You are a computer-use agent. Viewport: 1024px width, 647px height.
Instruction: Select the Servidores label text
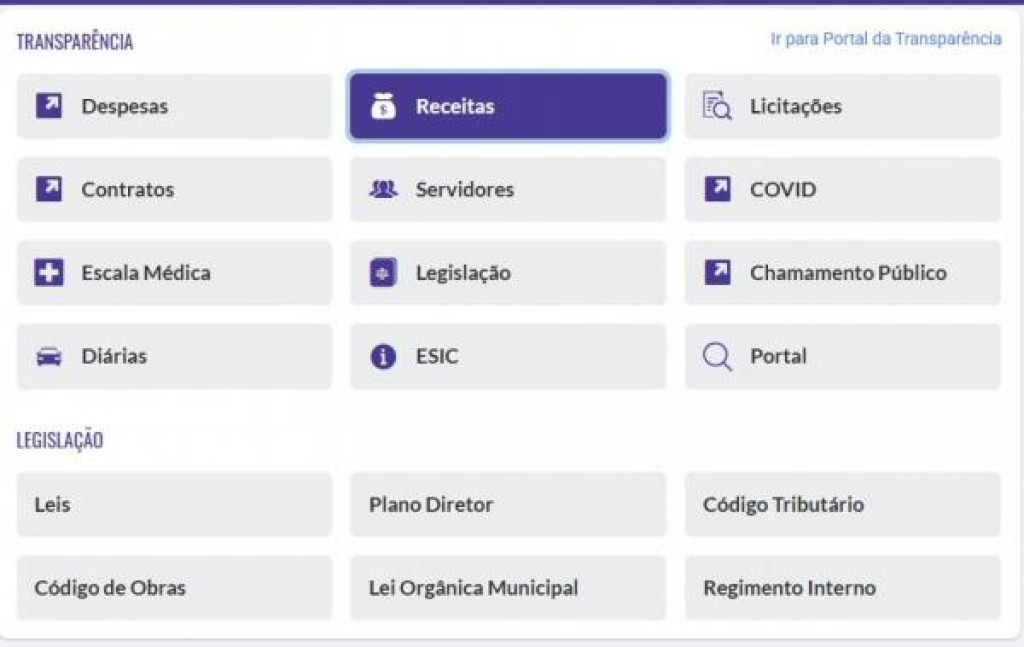465,190
